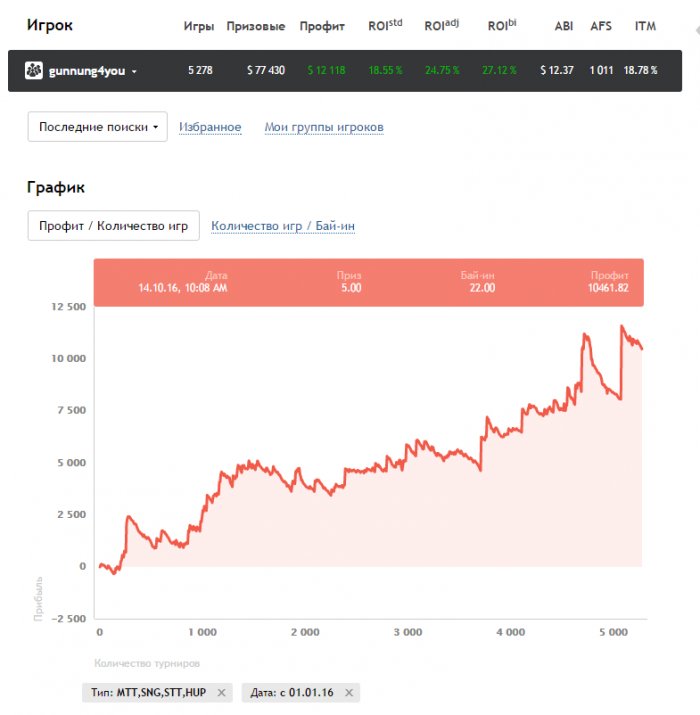This screenshot has height=715, width=700.
Task: Open the "Избранное" link
Action: (x=210, y=127)
